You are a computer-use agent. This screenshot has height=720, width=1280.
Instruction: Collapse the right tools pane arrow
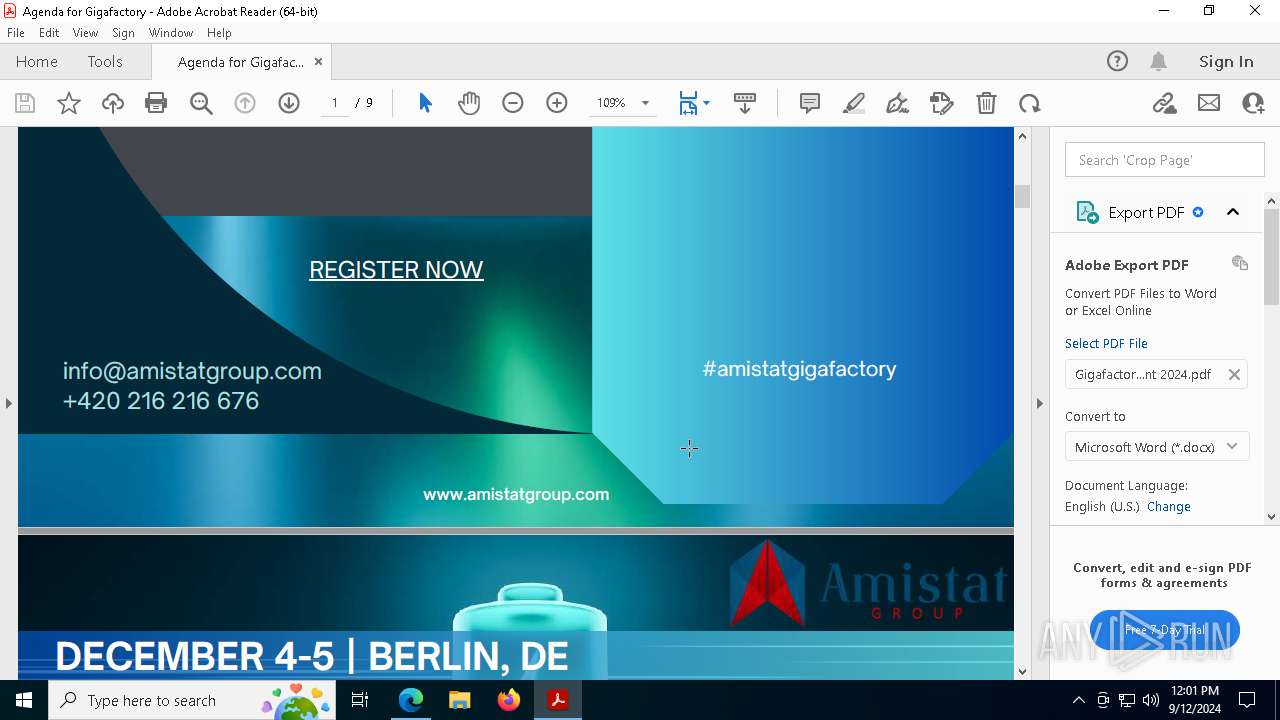[x=1040, y=403]
